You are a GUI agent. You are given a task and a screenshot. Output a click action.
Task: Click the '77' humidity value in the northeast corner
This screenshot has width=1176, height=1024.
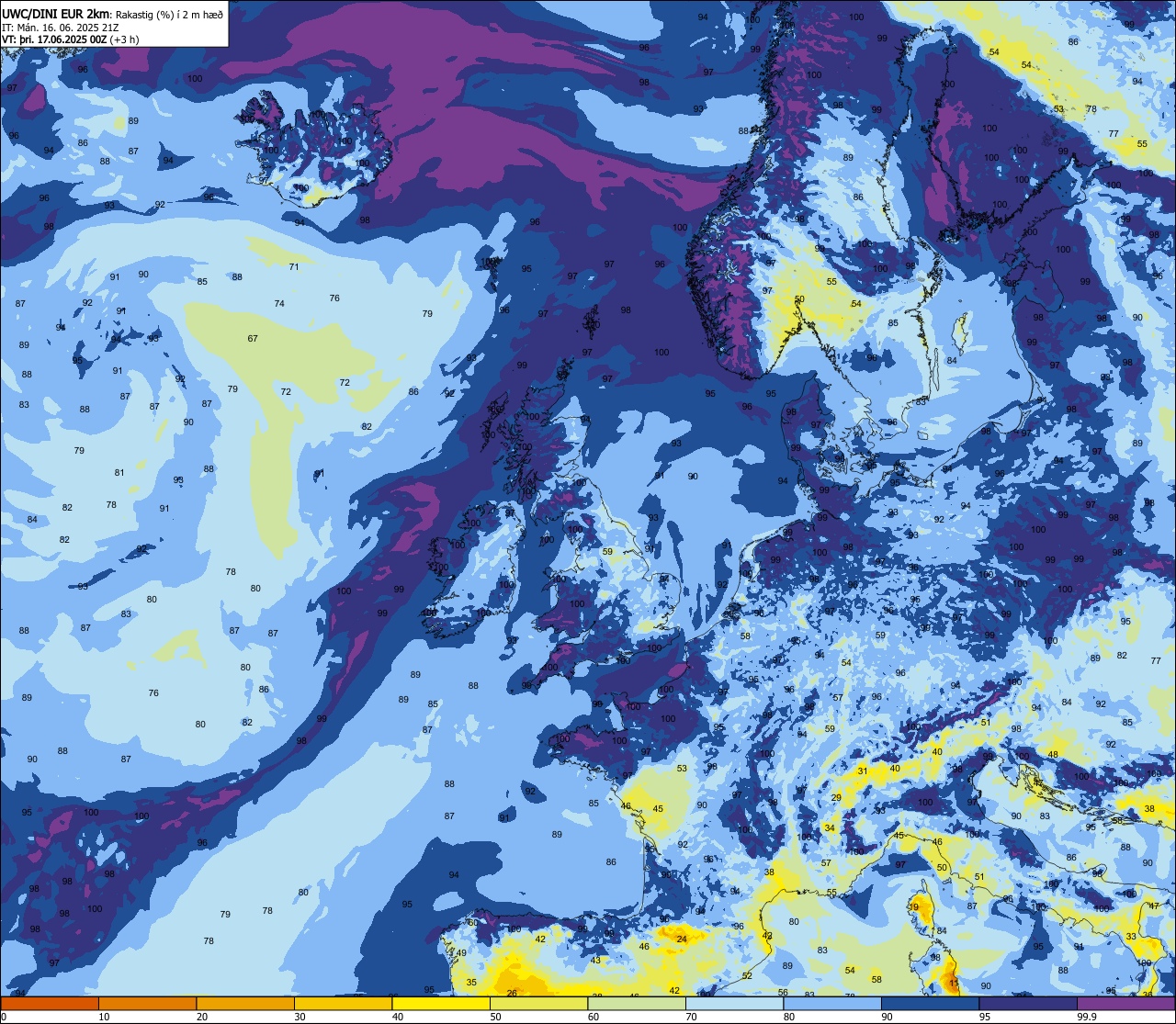[x=1114, y=134]
